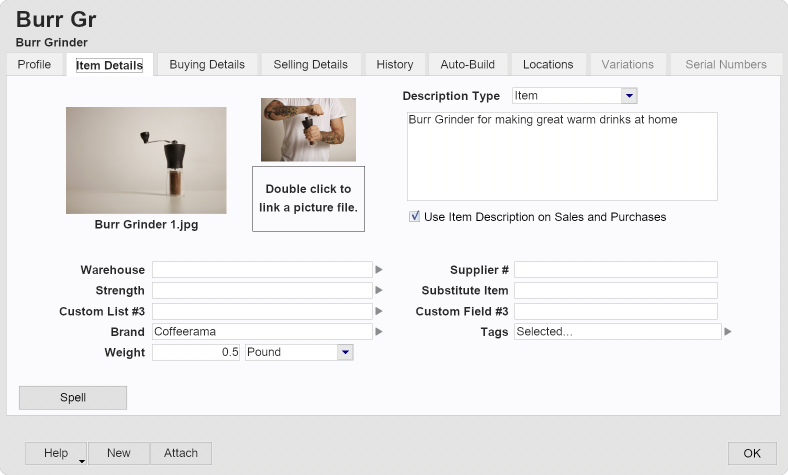Focus the Custom List #3 field
Viewport: 788px width, 475px height.
coord(262,311)
